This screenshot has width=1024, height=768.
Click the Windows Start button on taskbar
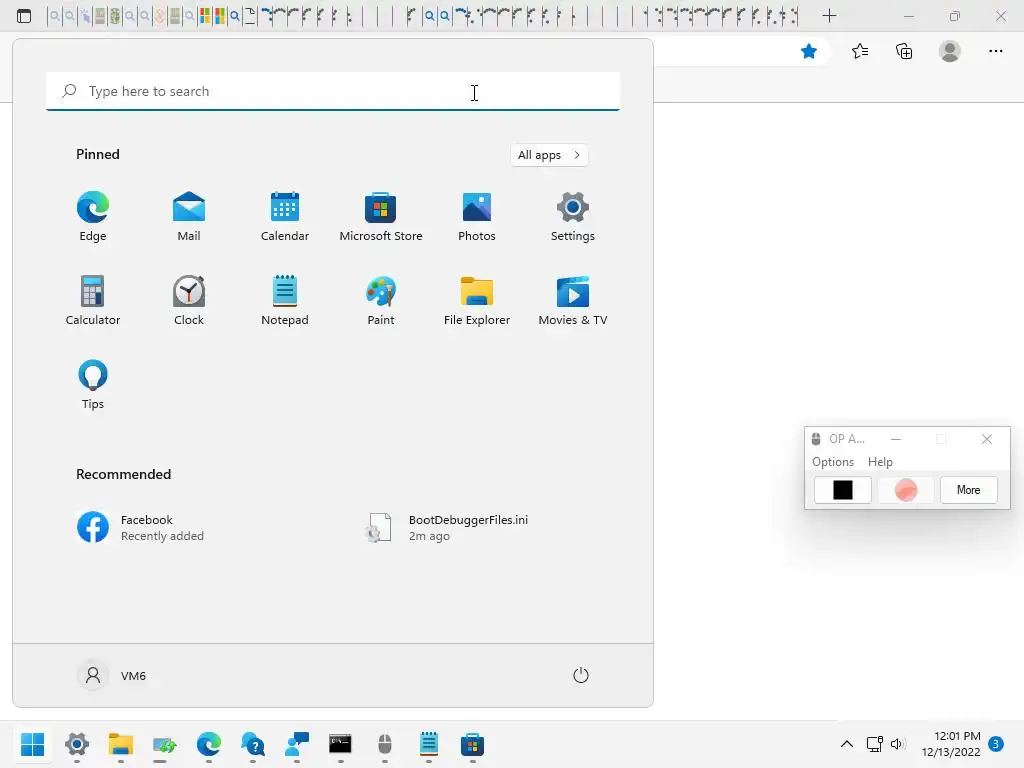coord(33,744)
